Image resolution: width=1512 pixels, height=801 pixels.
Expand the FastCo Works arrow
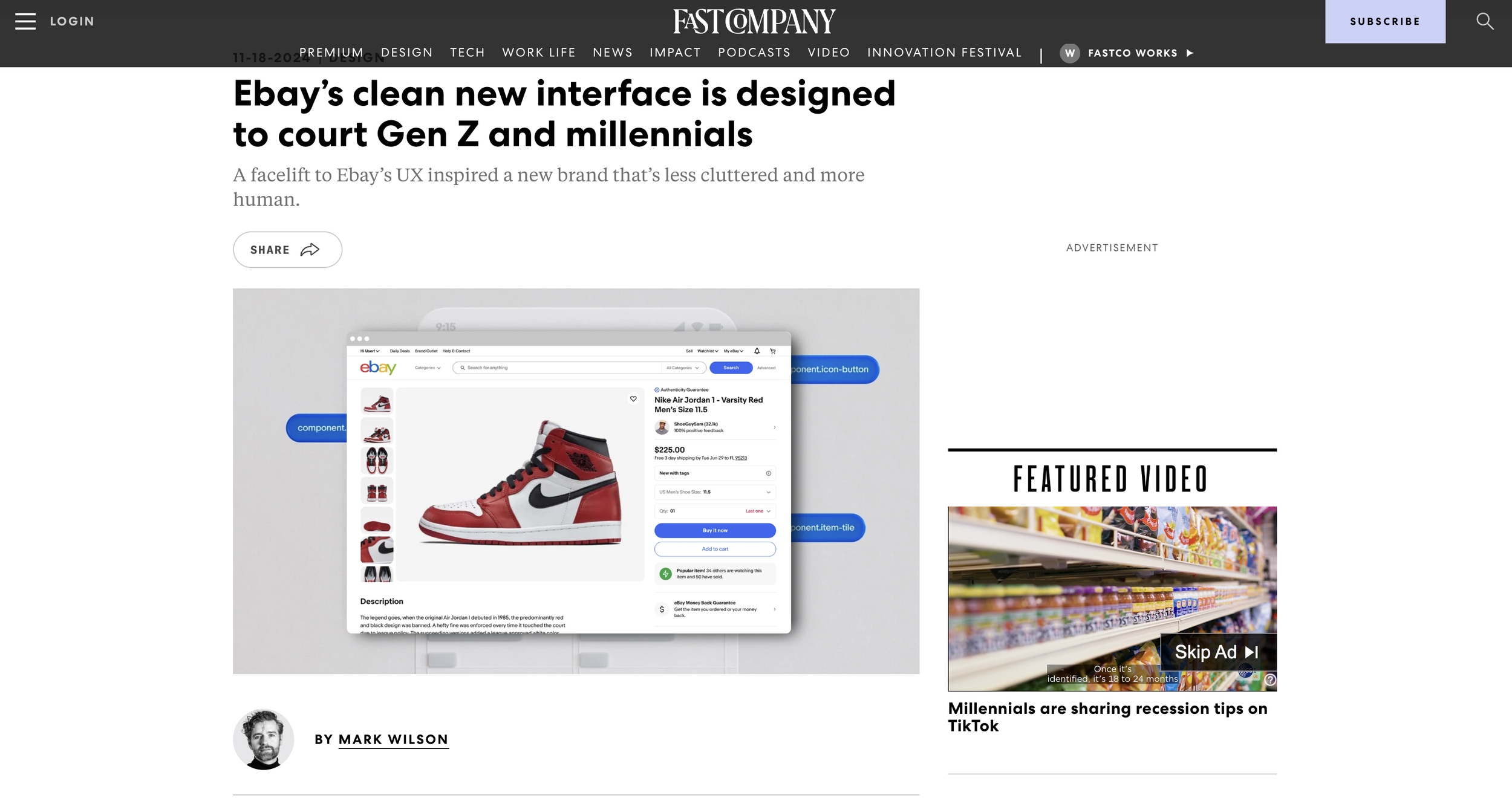tap(1190, 53)
